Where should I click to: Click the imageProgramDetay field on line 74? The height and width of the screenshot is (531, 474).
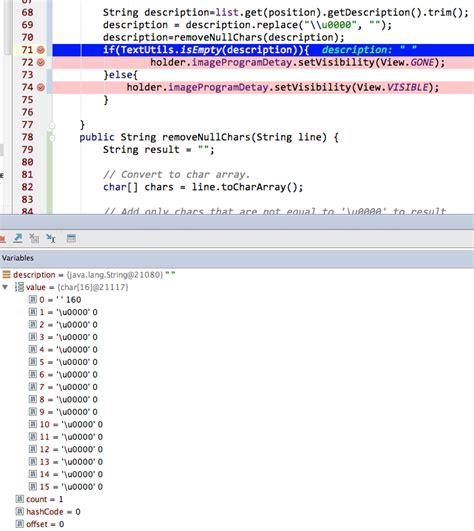(218, 87)
